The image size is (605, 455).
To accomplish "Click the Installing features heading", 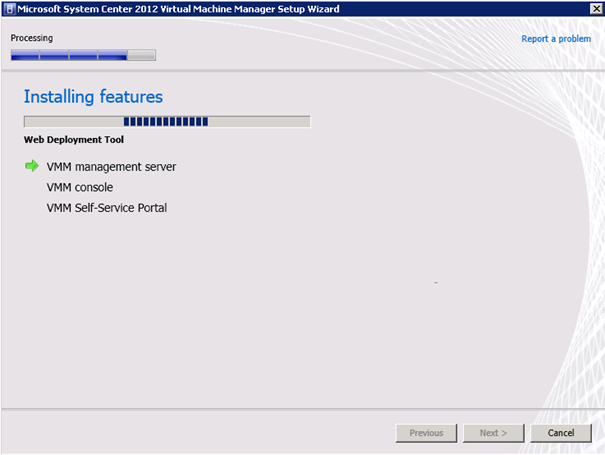I will (x=93, y=96).
